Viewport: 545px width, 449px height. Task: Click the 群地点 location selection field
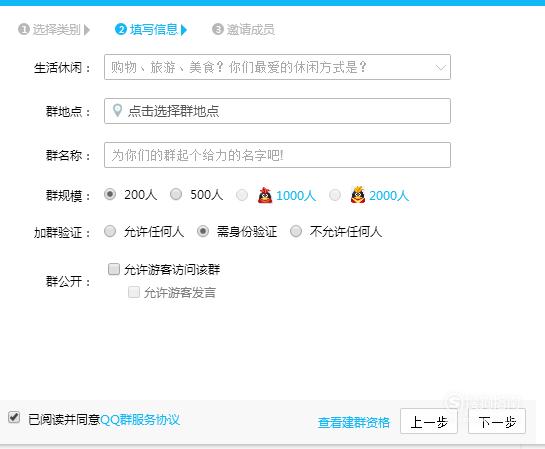click(x=277, y=111)
